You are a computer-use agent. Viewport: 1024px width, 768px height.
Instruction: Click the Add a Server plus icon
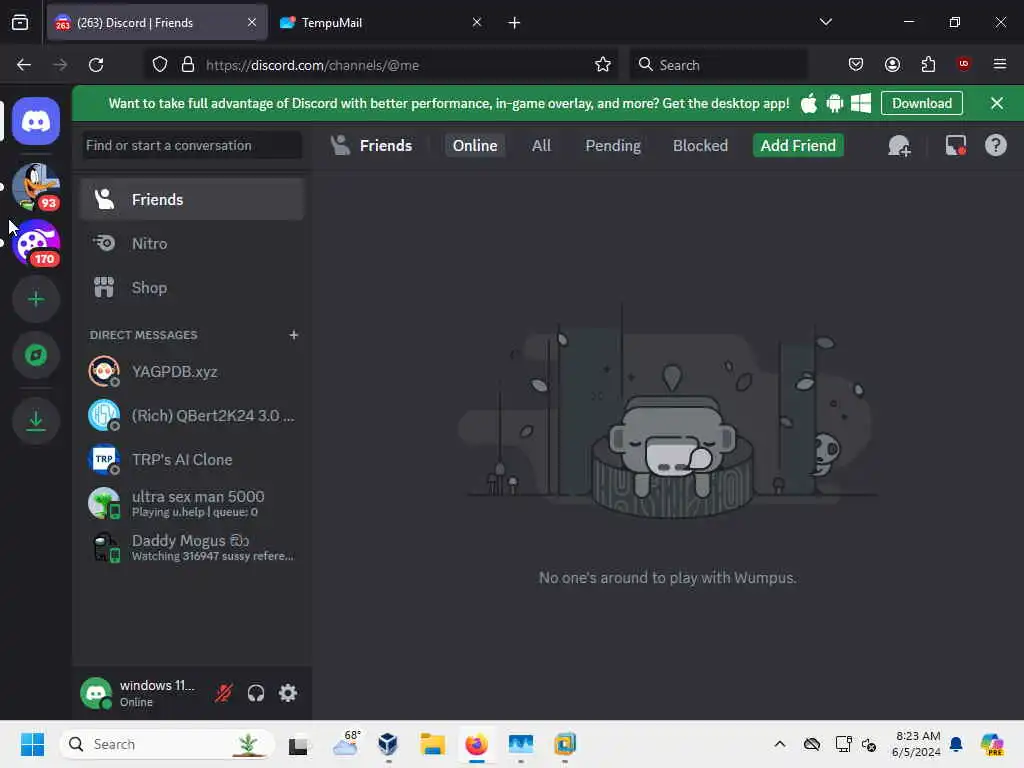[36, 299]
